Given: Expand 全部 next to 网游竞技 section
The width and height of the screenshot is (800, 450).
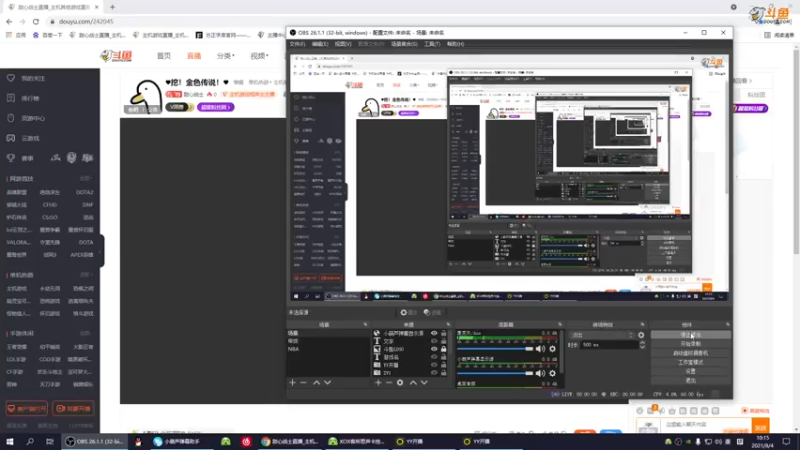Looking at the screenshot, I should [x=86, y=179].
